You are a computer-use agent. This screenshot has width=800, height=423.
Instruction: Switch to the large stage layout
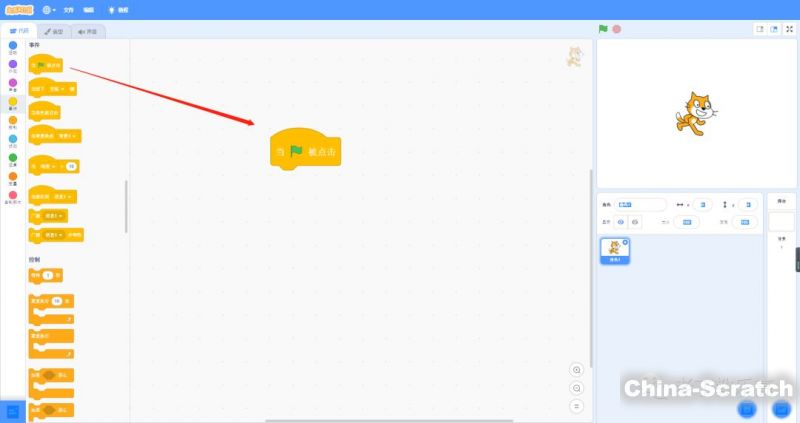(773, 29)
